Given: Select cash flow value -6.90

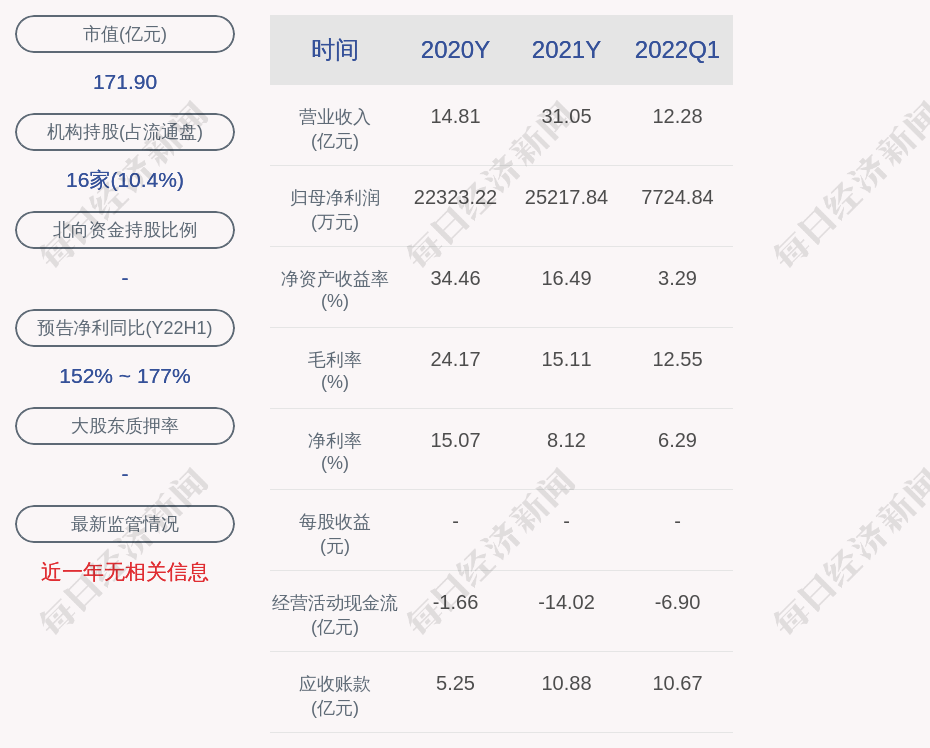Looking at the screenshot, I should (677, 602).
